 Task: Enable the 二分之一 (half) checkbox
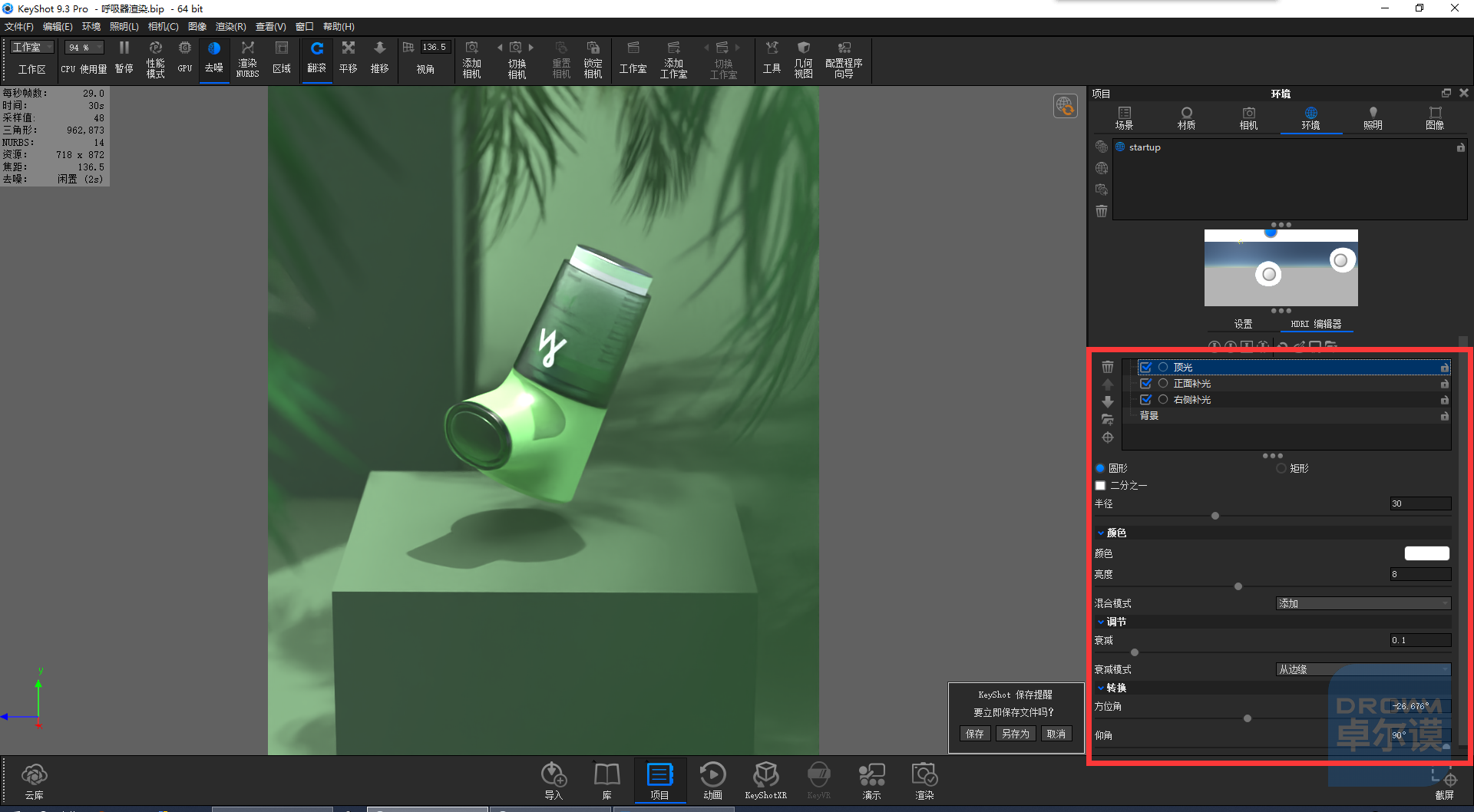1100,486
